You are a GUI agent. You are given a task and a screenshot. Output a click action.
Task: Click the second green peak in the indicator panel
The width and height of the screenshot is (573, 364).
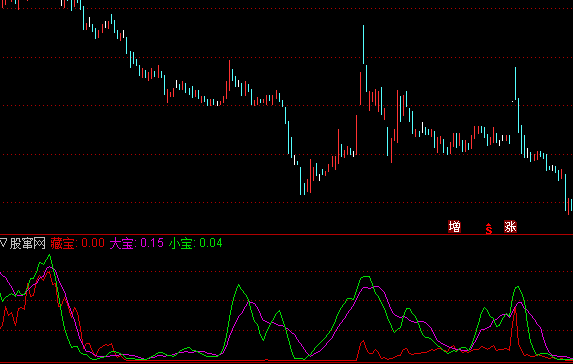(239, 285)
